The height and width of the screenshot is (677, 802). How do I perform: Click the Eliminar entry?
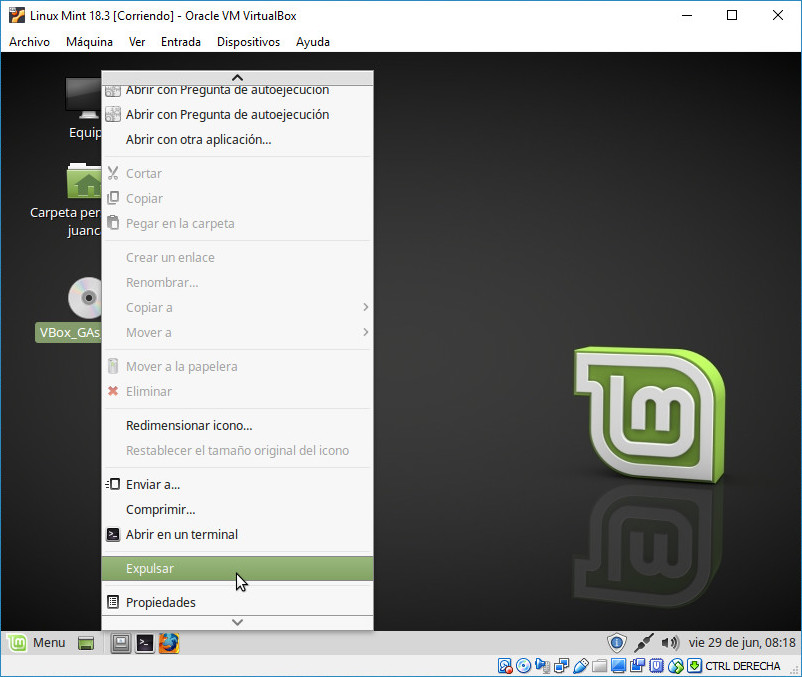(237, 392)
